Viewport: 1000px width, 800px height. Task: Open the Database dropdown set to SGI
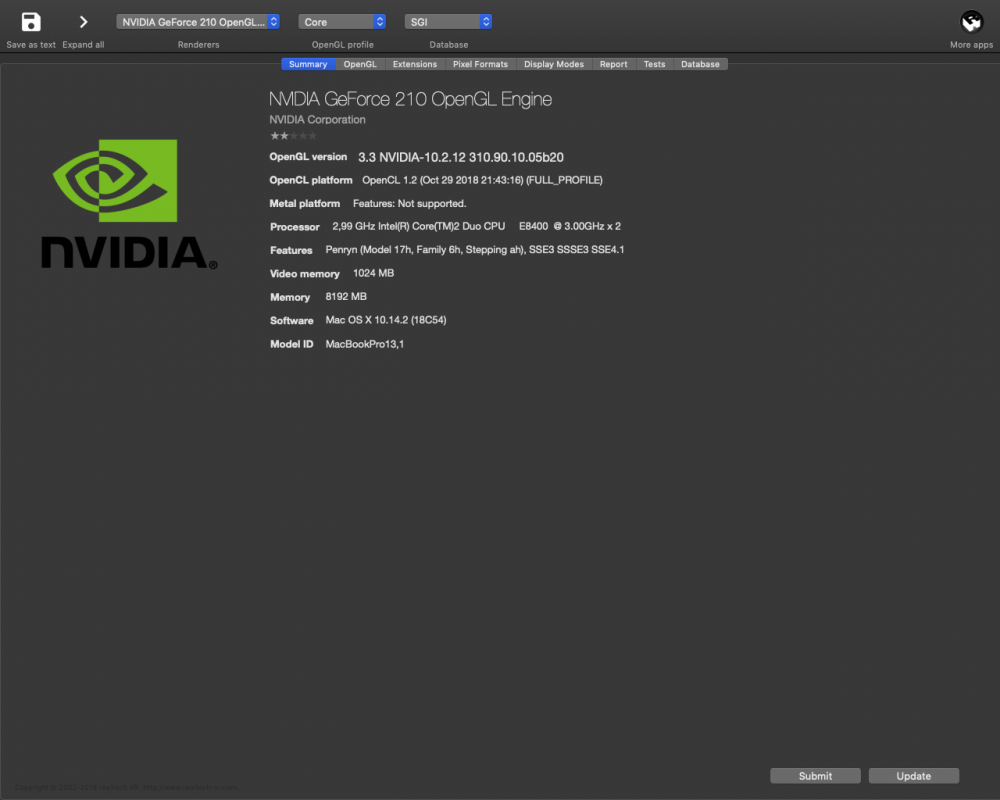448,22
